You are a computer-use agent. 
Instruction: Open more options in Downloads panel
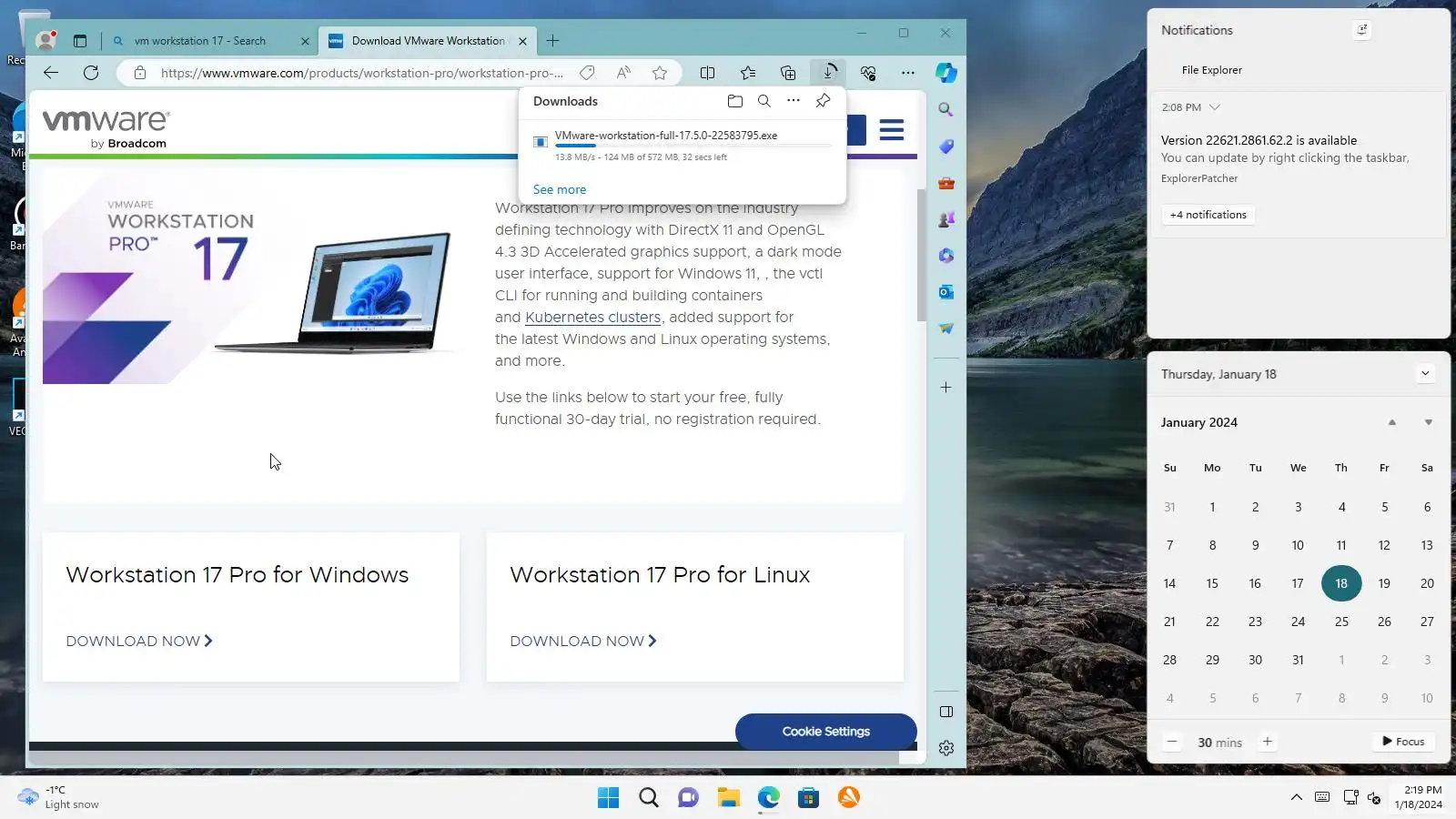tap(794, 101)
